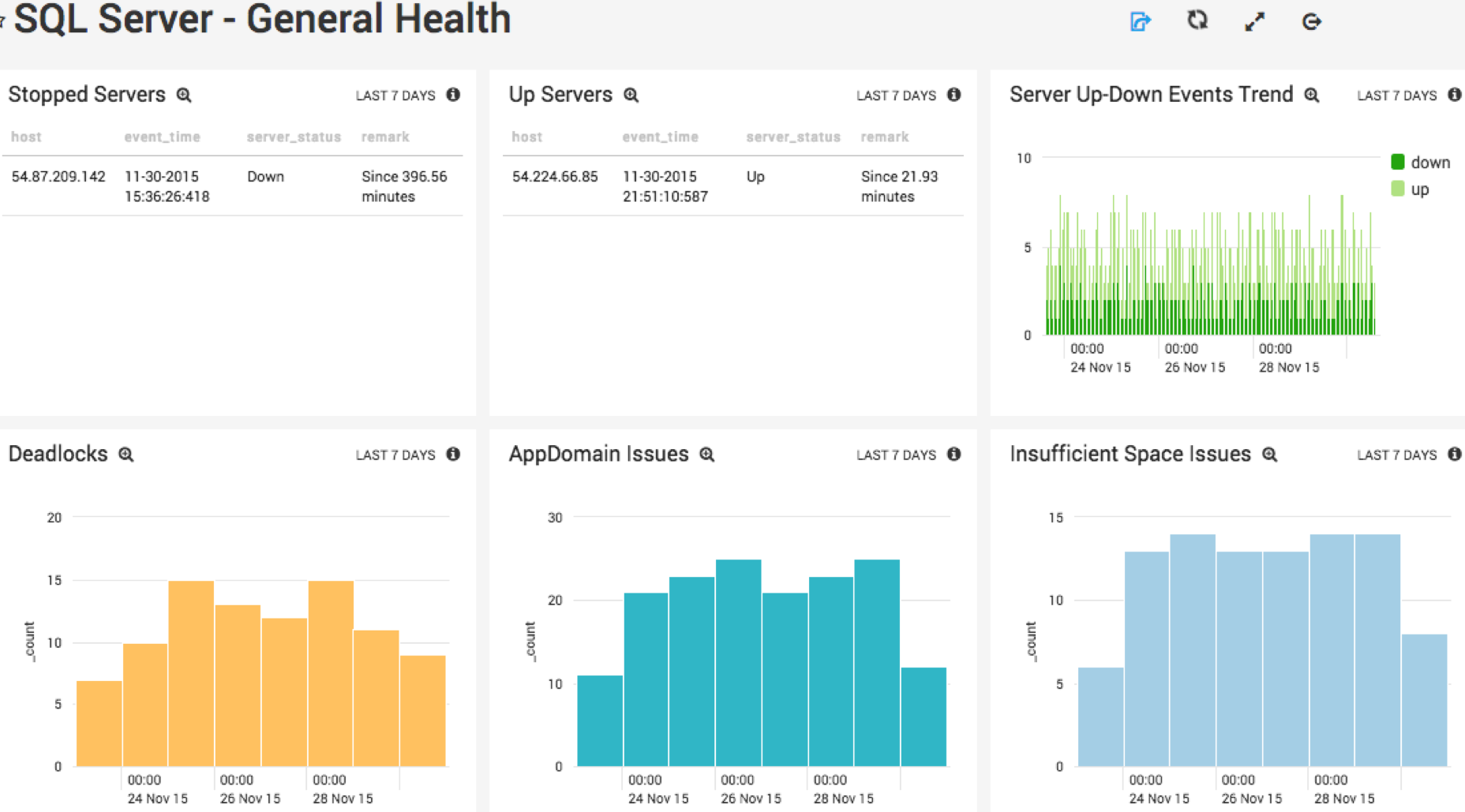1465x812 pixels.
Task: Click Insufficient Space Issues panel title
Action: (1130, 455)
